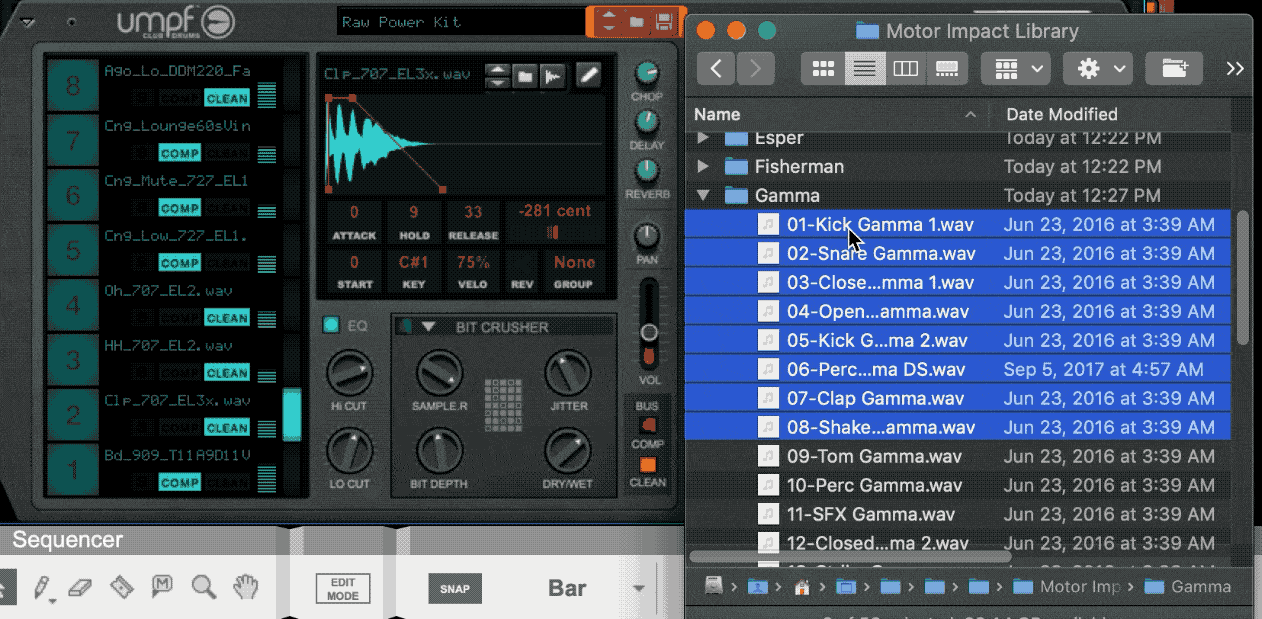The height and width of the screenshot is (619, 1262).
Task: Toggle COMP bus on the Cng_Mute_727 pad
Action: pos(180,208)
